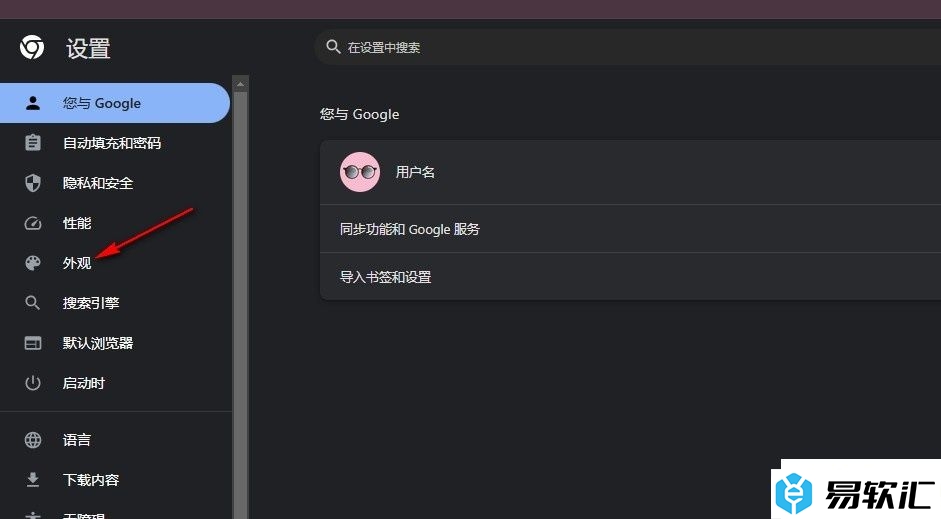The width and height of the screenshot is (941, 519).
Task: Click the sidebar scrollbar up arrow
Action: pyautogui.click(x=240, y=85)
